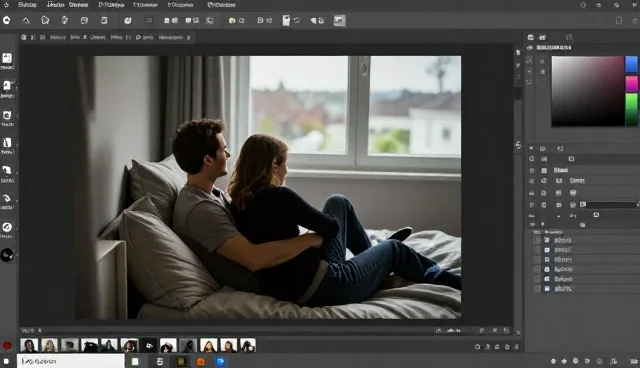
Task: Click the couple photo on the canvas
Action: pyautogui.click(x=268, y=187)
